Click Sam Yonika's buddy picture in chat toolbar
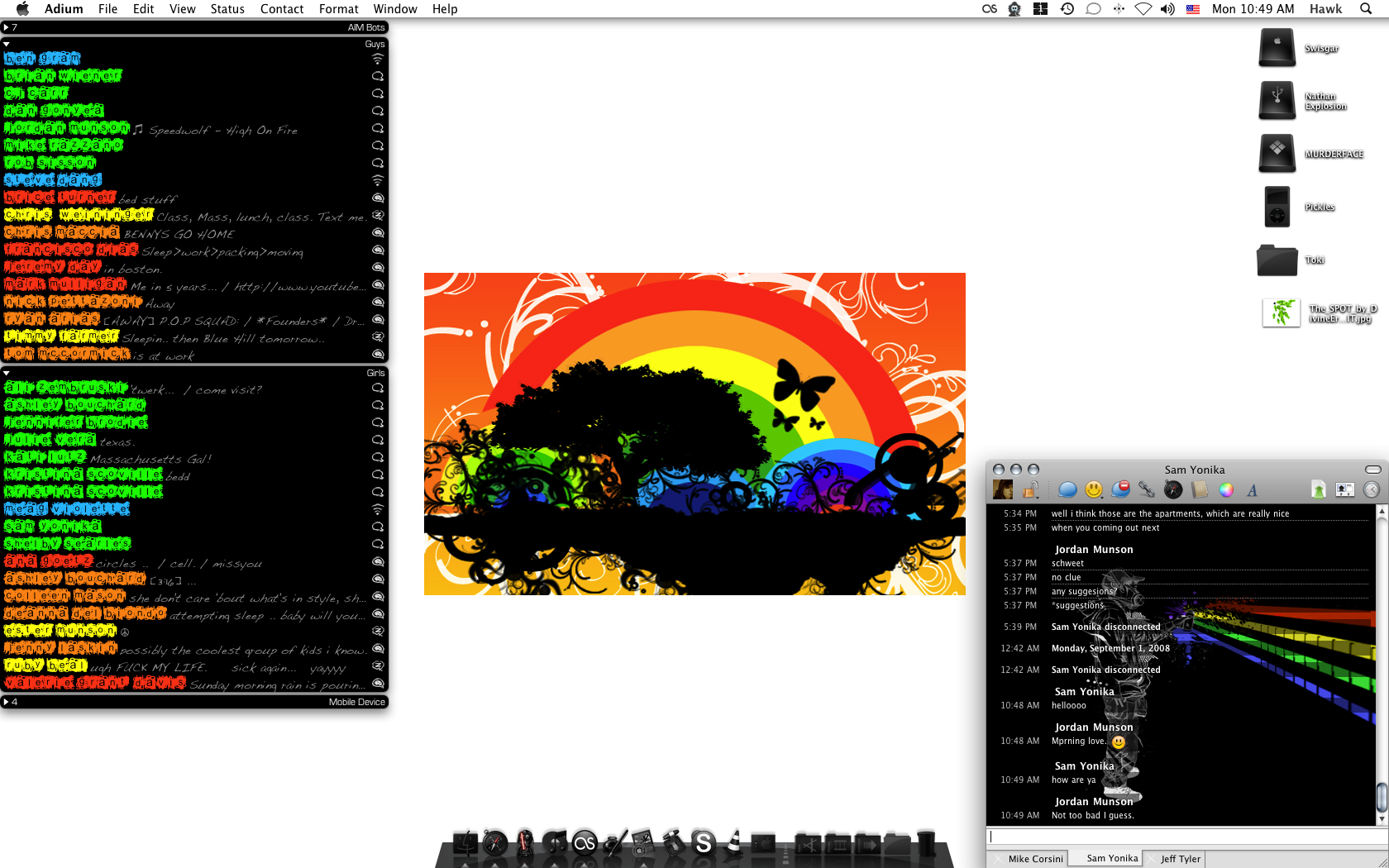Screen dimensions: 1389x868 1003,489
